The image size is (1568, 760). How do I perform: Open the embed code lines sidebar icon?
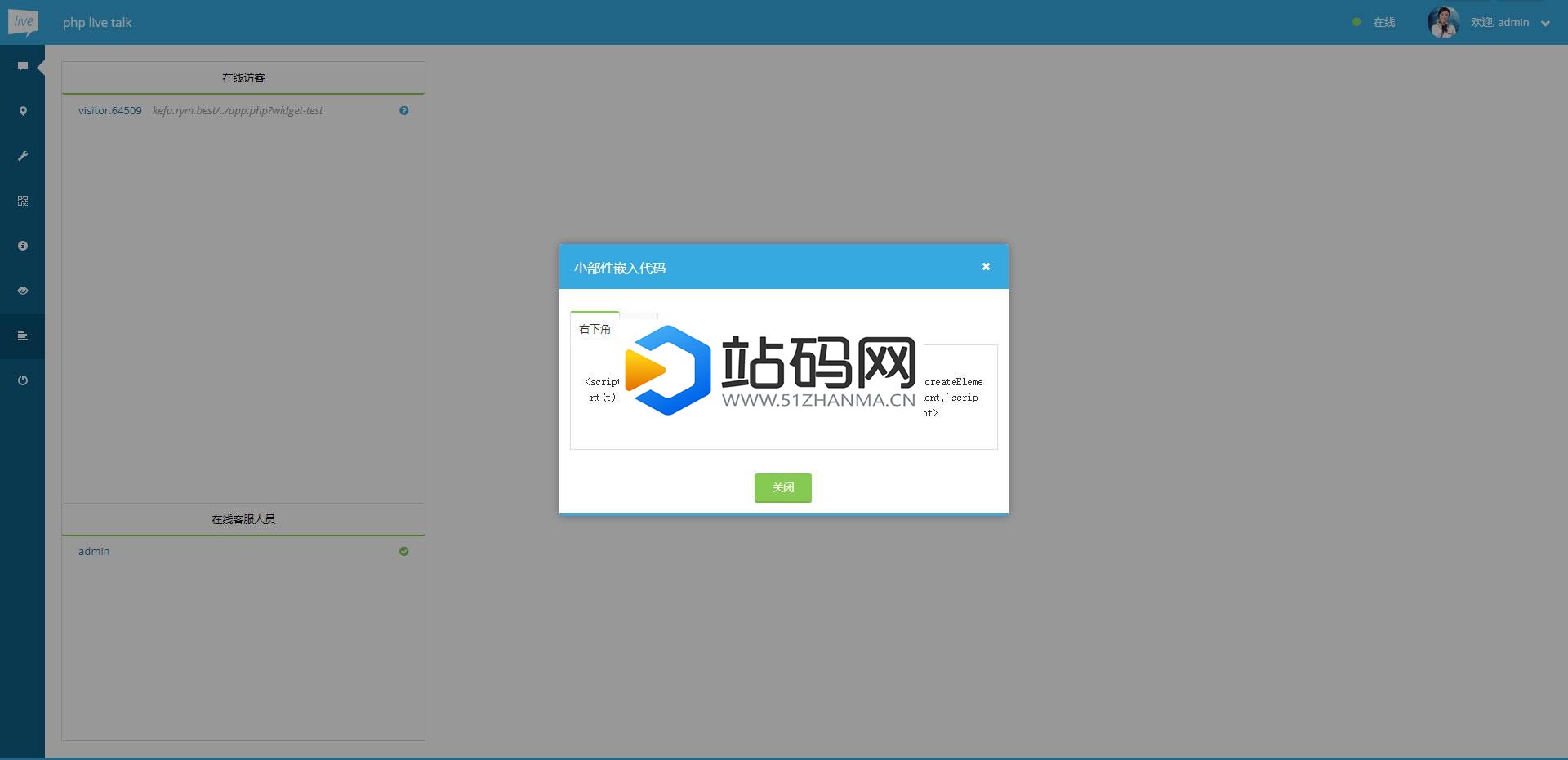[23, 336]
